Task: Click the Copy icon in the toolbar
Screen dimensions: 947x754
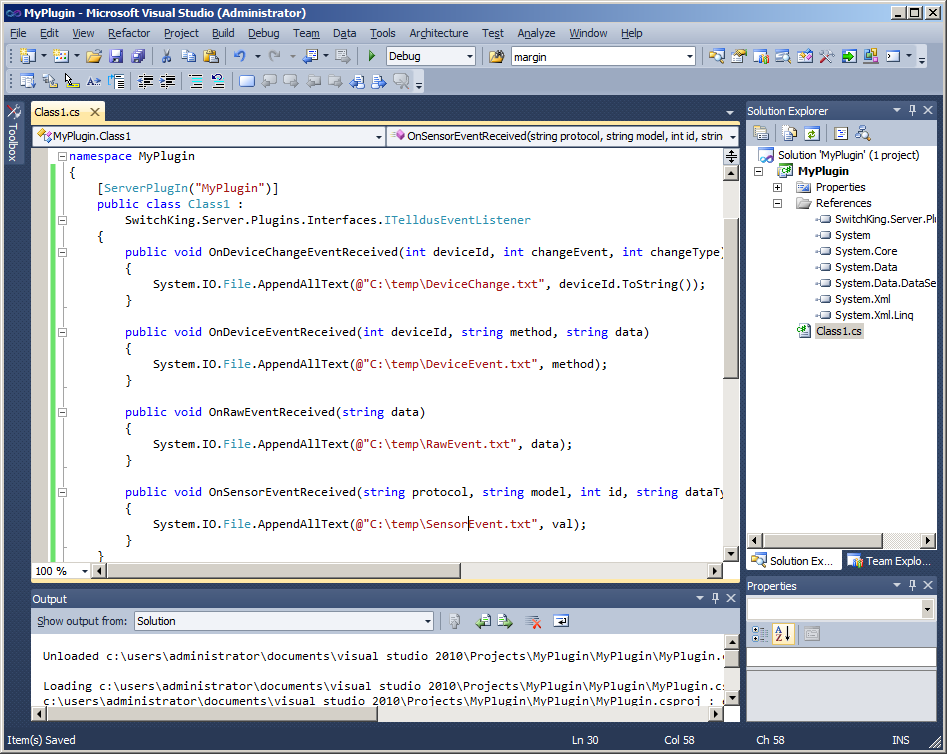Action: [x=188, y=56]
